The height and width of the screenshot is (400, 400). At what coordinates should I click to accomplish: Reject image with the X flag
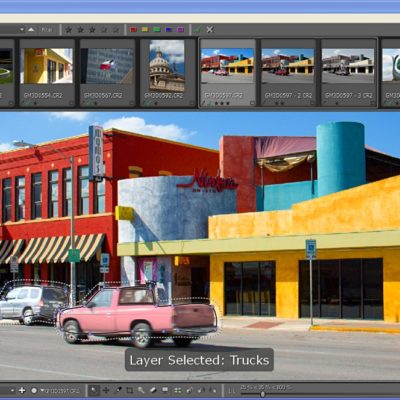click(x=210, y=30)
